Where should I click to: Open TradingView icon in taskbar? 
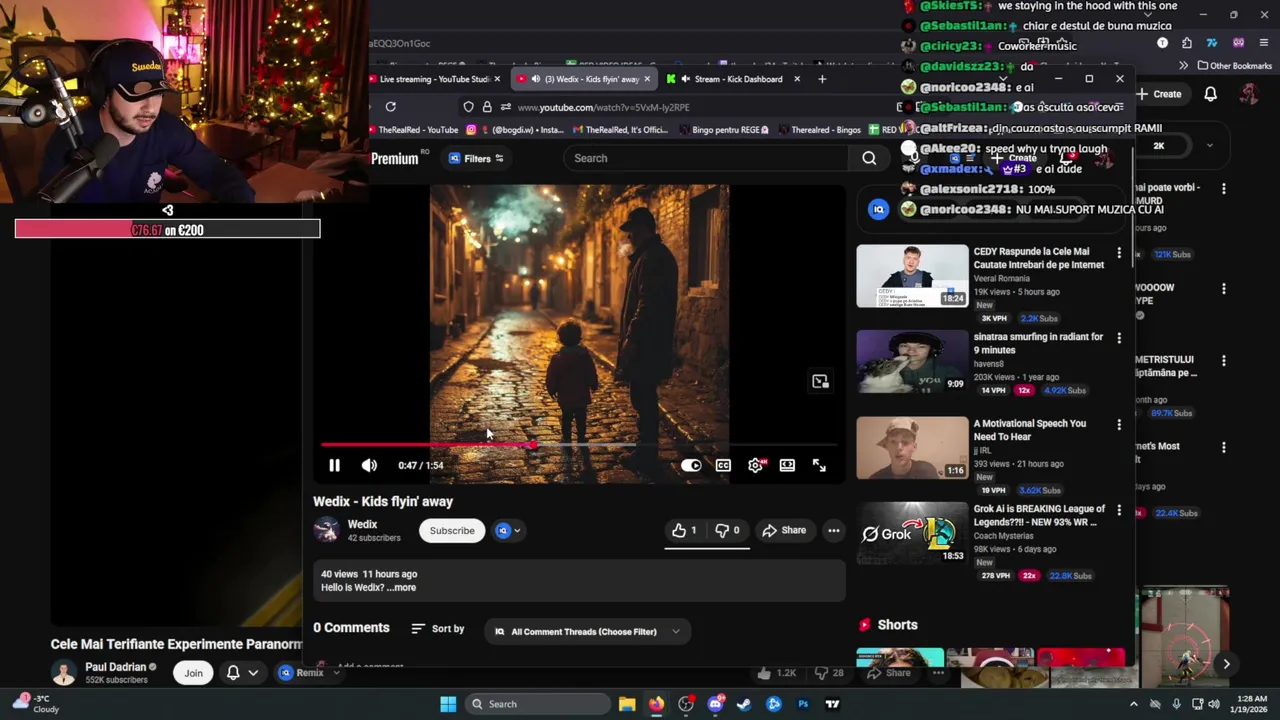pyautogui.click(x=832, y=704)
